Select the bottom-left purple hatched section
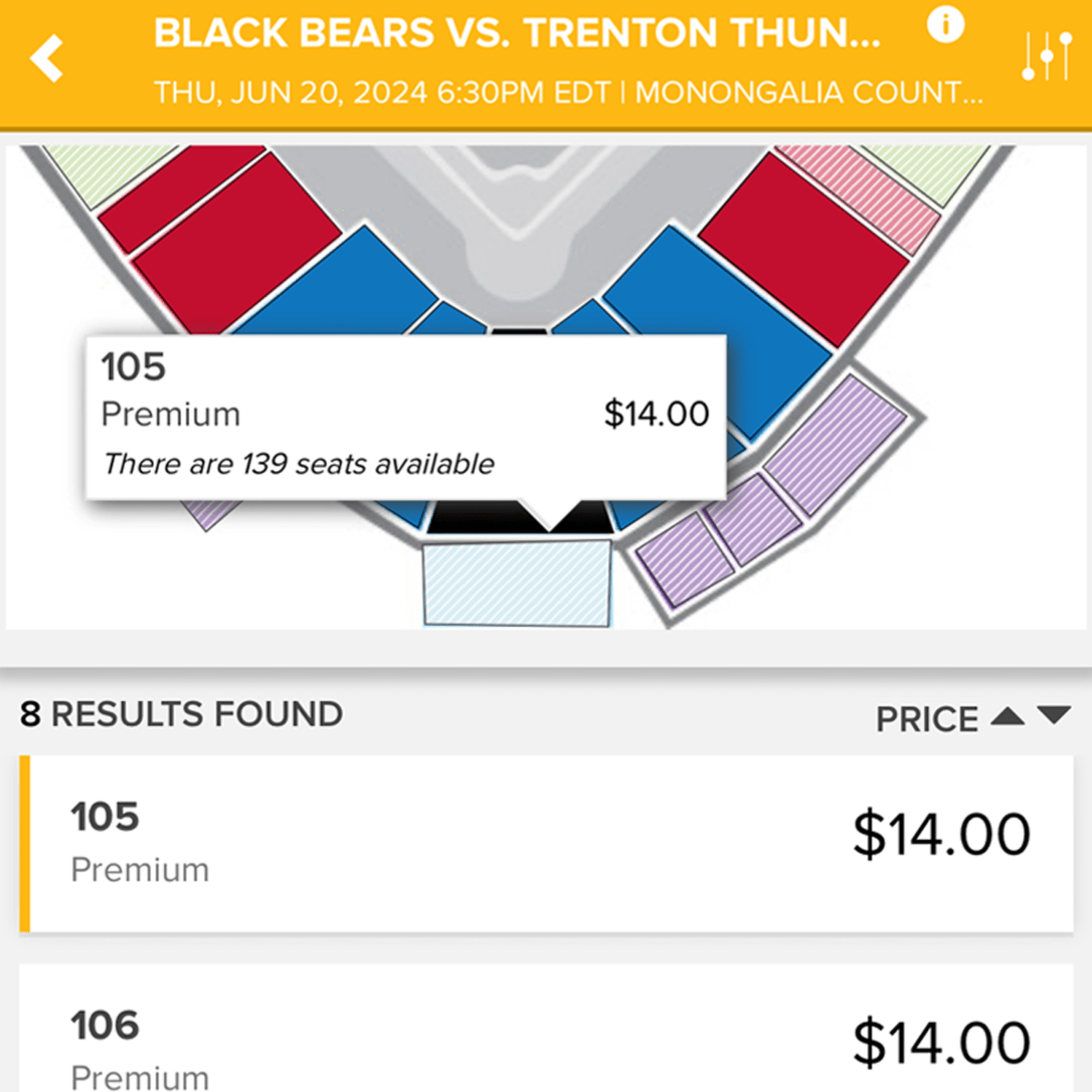This screenshot has width=1092, height=1092. (684, 559)
